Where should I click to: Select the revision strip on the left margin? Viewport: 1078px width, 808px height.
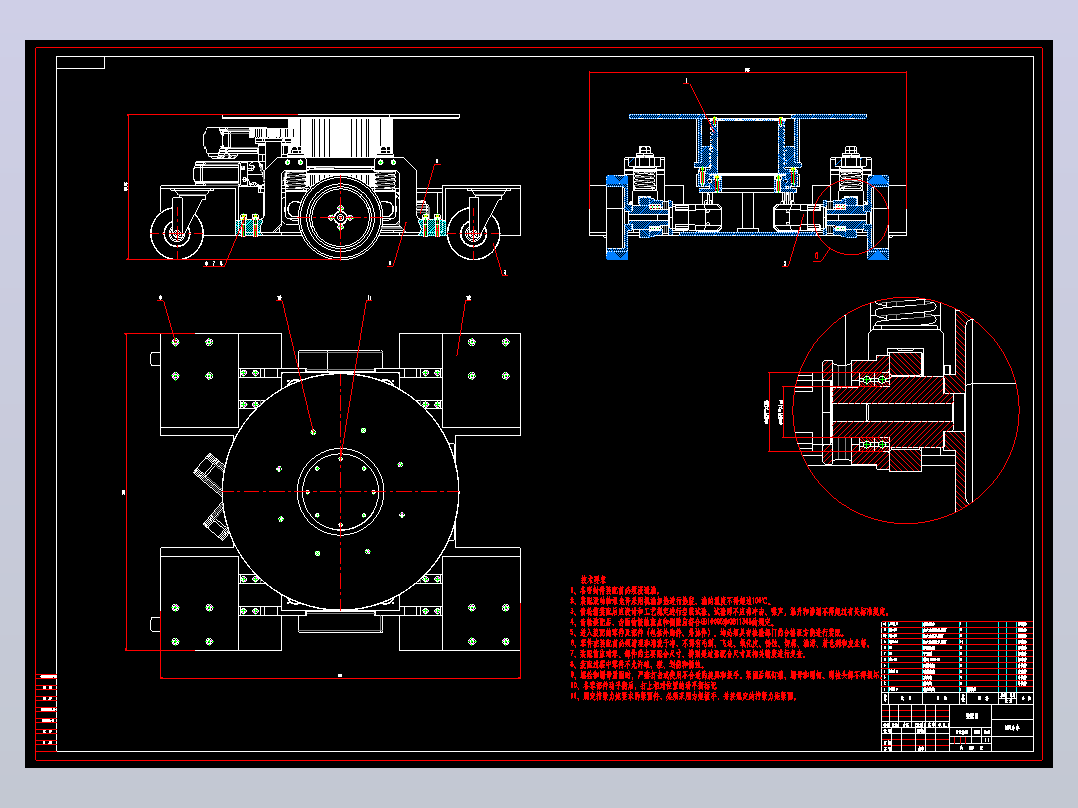46,712
